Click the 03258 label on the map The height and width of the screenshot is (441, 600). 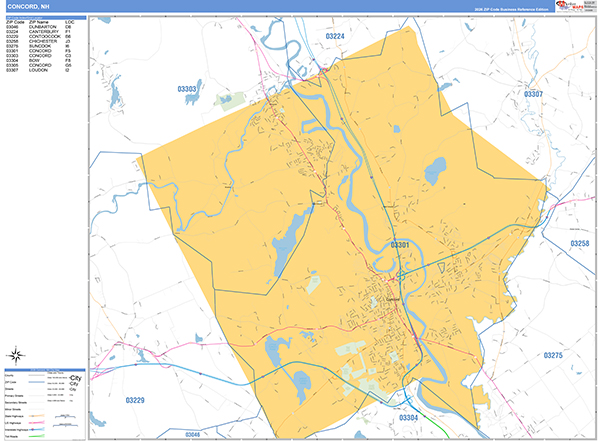point(580,243)
